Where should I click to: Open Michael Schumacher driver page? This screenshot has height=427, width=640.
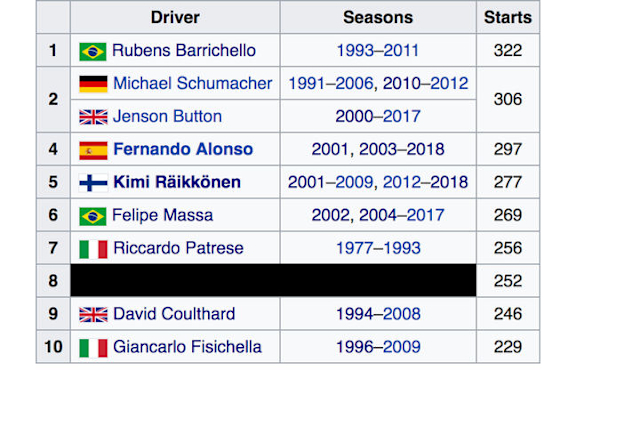click(x=192, y=83)
